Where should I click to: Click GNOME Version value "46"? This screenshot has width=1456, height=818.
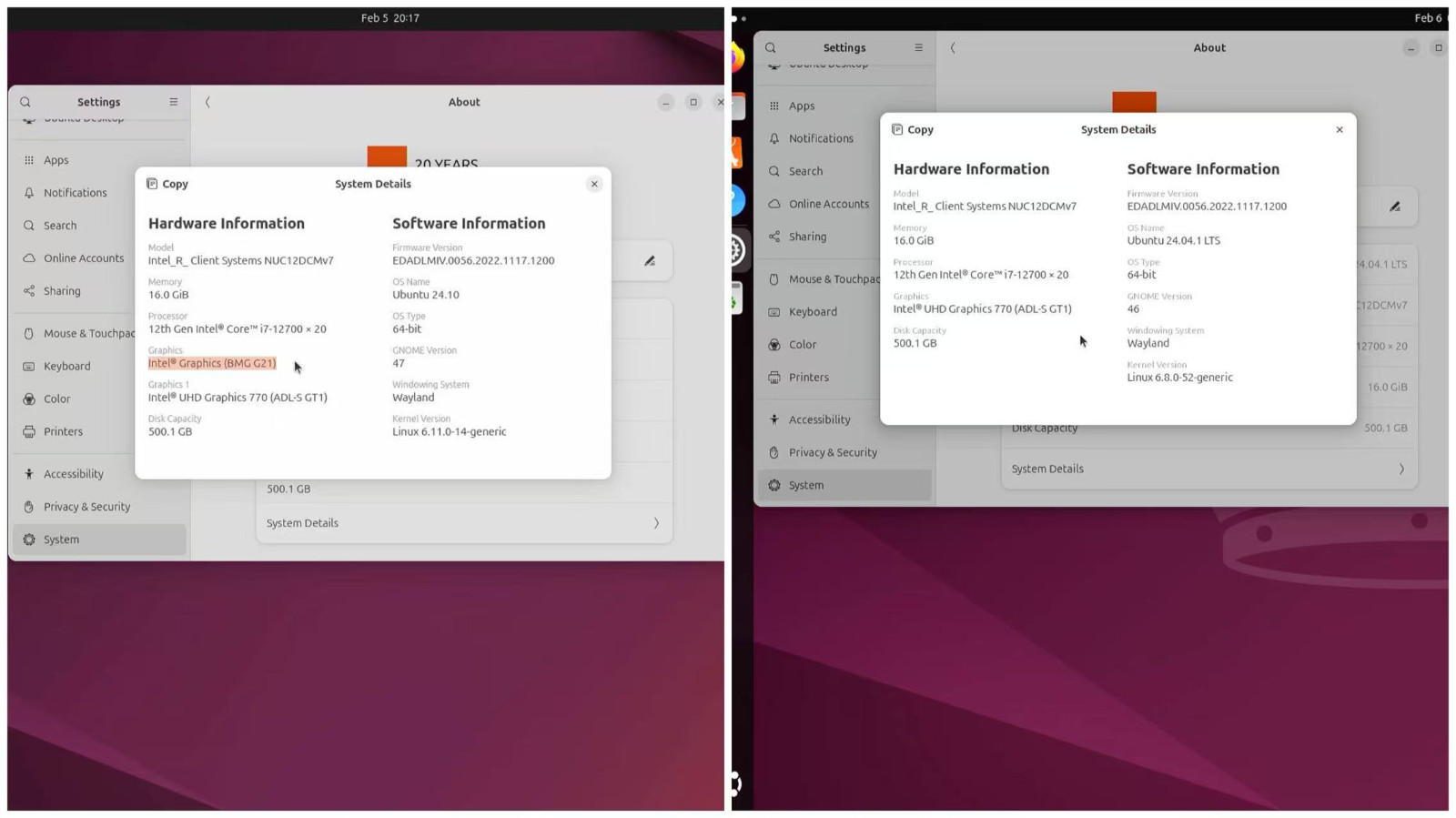pos(1133,308)
